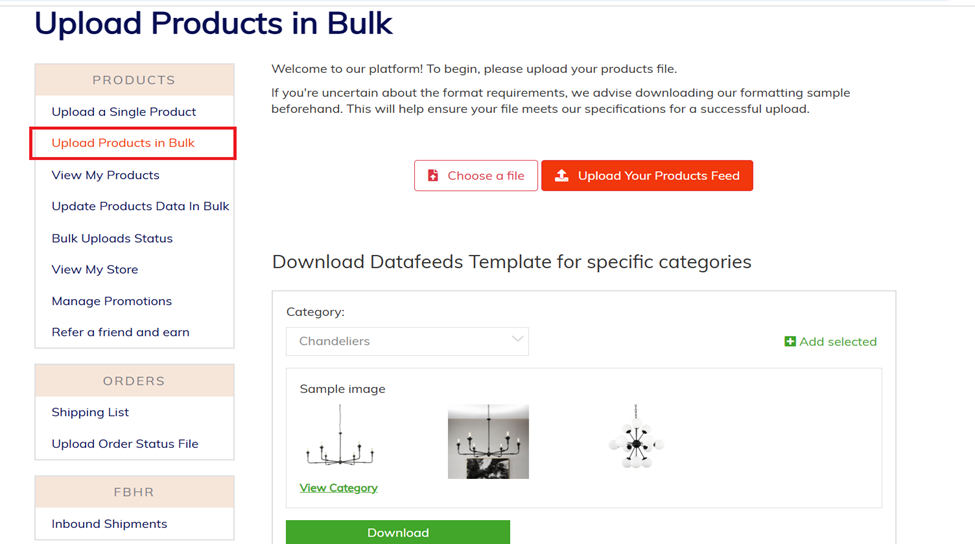Go to View My Products
The height and width of the screenshot is (544, 975).
point(106,175)
